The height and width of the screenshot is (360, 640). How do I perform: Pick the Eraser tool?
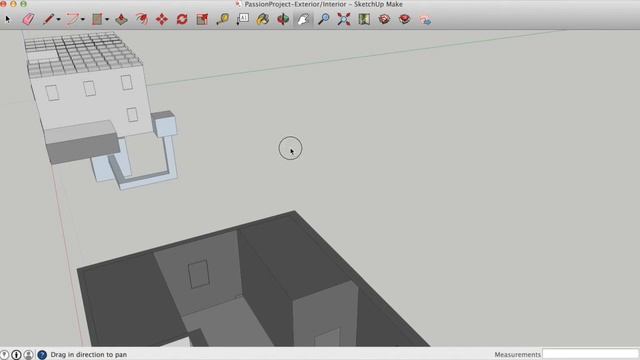[28, 19]
